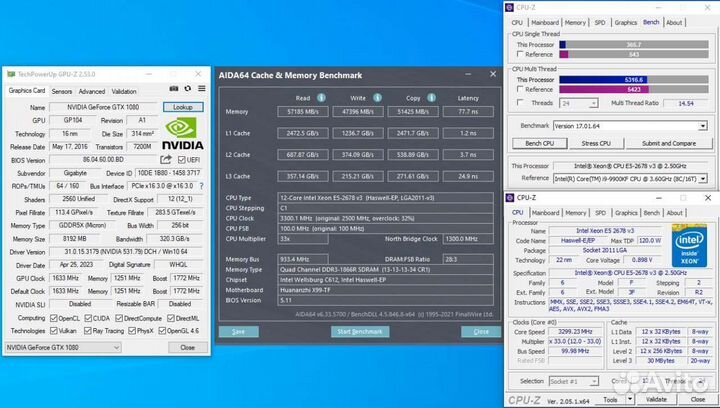Click the Memory Latency value 77.7 ns
The height and width of the screenshot is (408, 720).
point(468,112)
